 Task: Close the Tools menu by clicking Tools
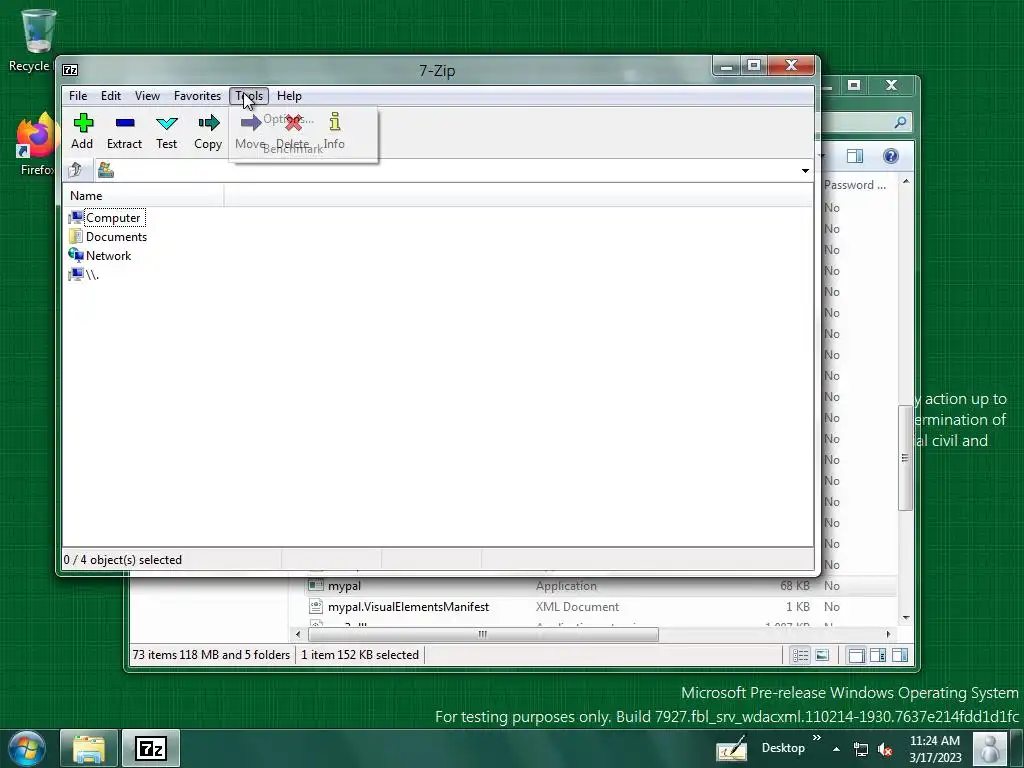coord(249,96)
